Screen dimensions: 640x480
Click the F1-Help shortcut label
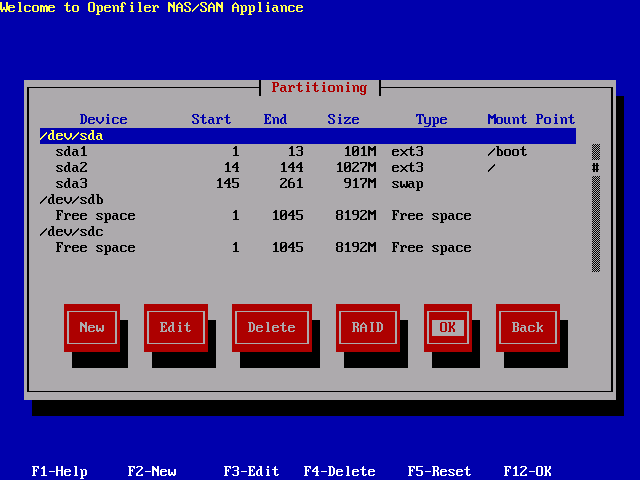pyautogui.click(x=60, y=471)
